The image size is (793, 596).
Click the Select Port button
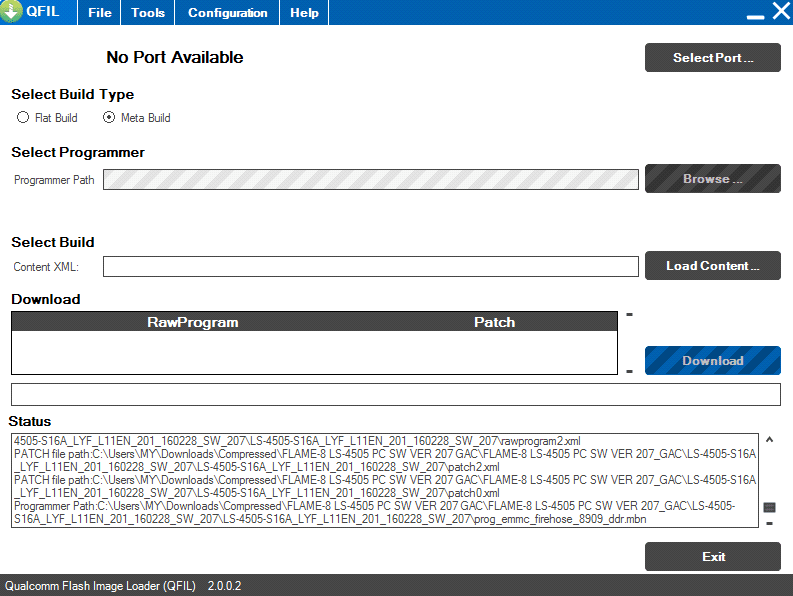click(713, 58)
